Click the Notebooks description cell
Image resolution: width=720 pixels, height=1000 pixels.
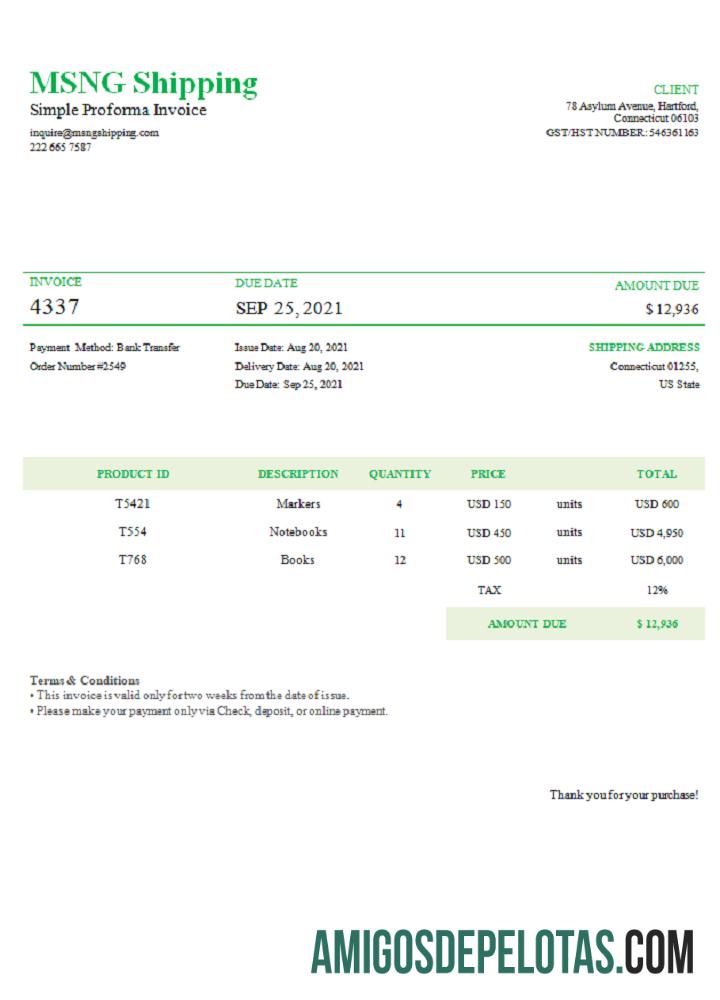click(298, 532)
